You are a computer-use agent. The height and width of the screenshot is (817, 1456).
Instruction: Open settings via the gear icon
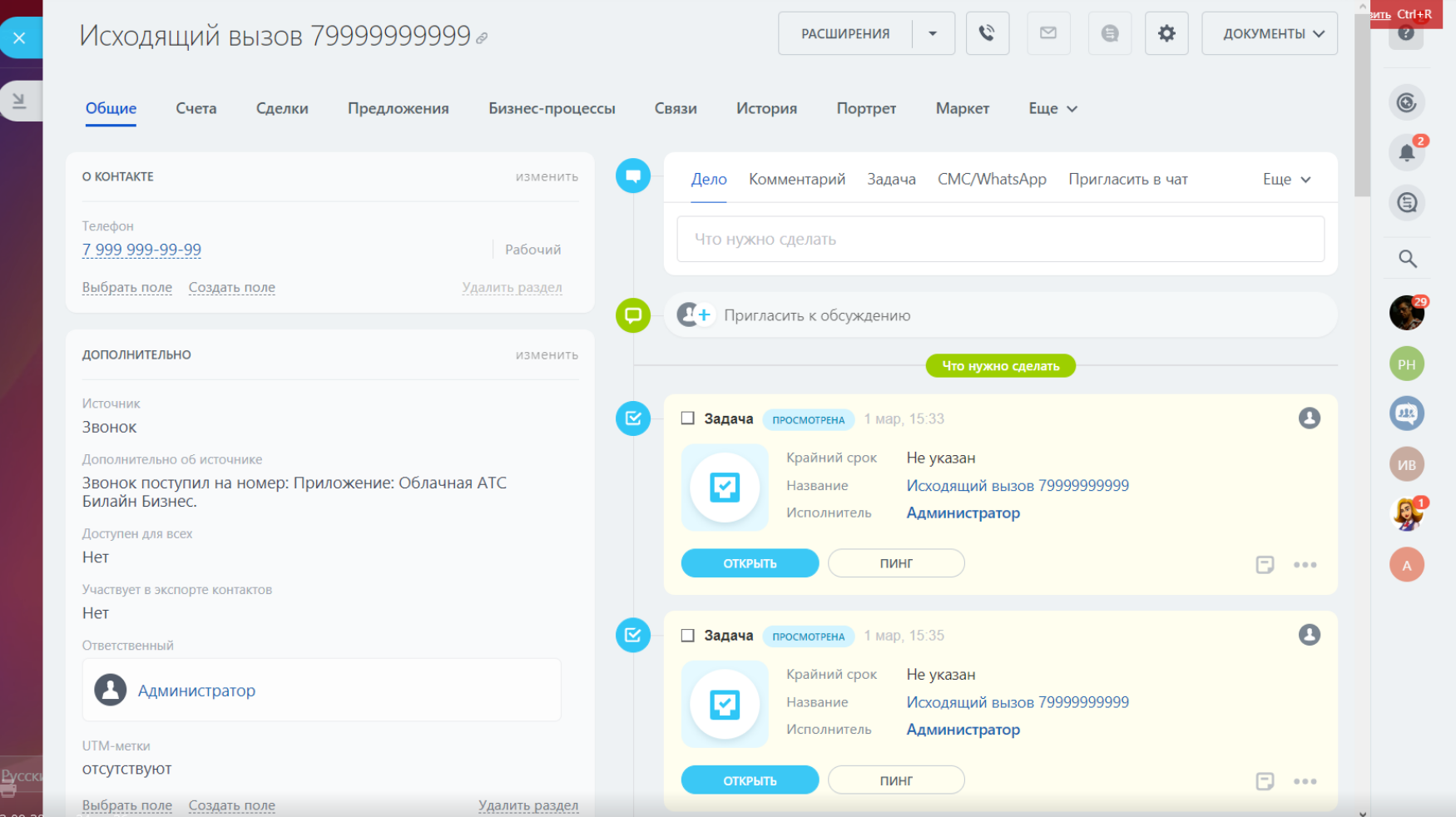pyautogui.click(x=1166, y=33)
